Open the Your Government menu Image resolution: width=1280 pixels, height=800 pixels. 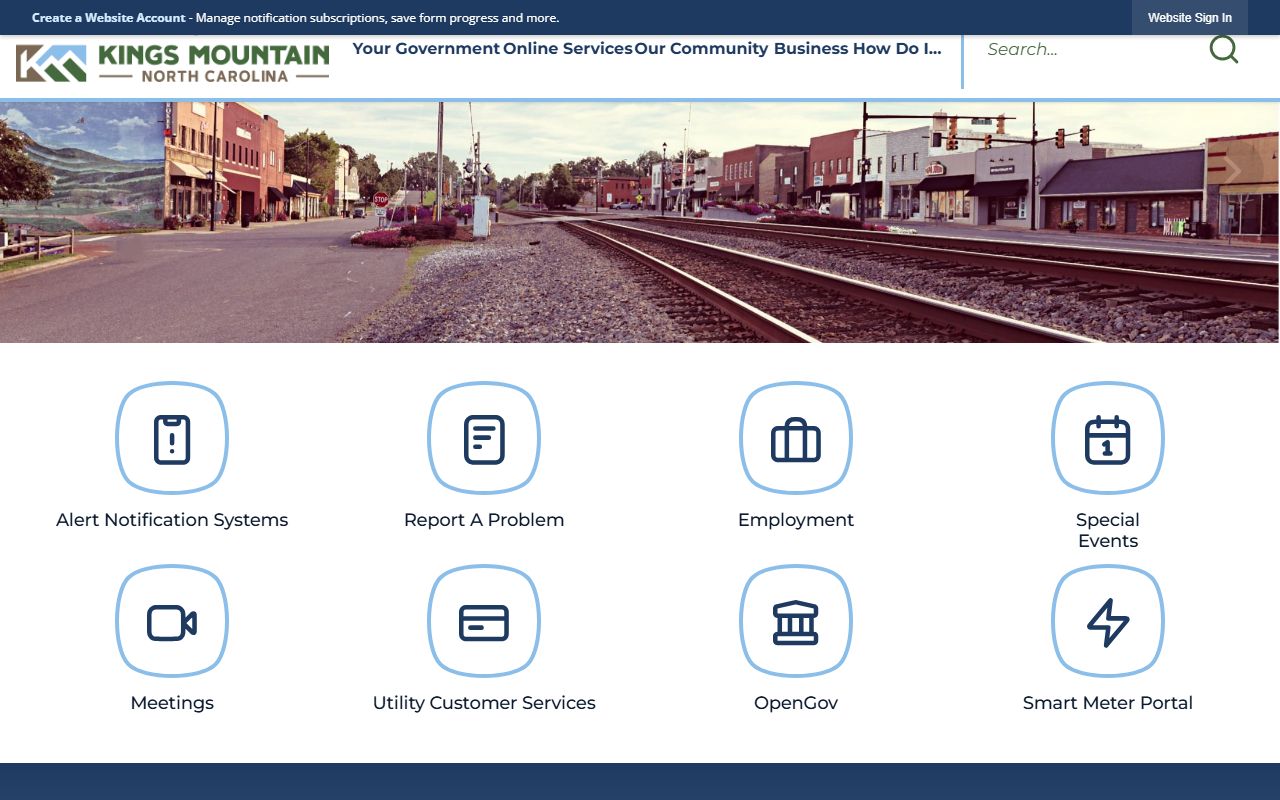(x=426, y=49)
